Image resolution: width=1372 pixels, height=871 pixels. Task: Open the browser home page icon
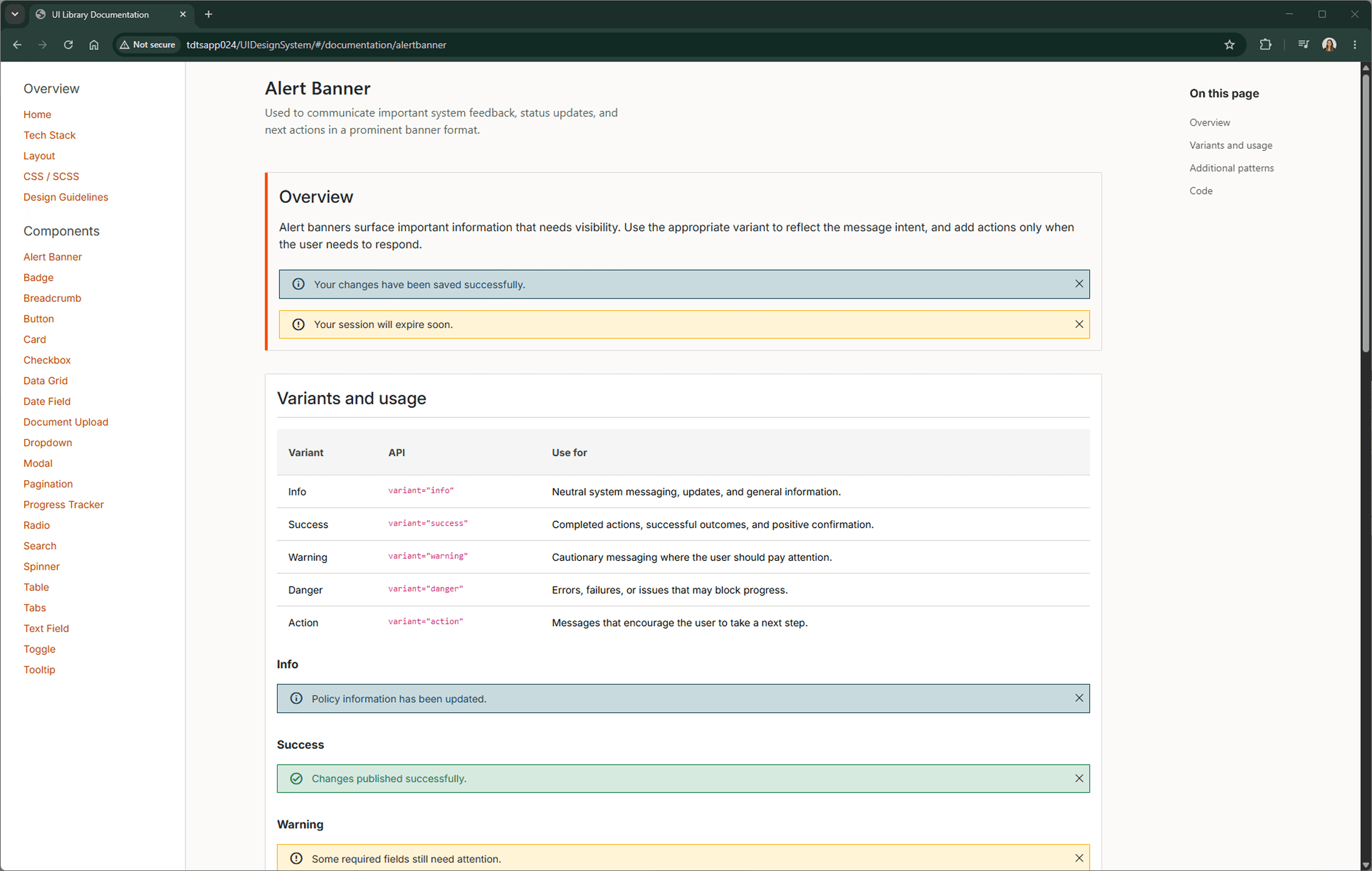click(x=94, y=45)
